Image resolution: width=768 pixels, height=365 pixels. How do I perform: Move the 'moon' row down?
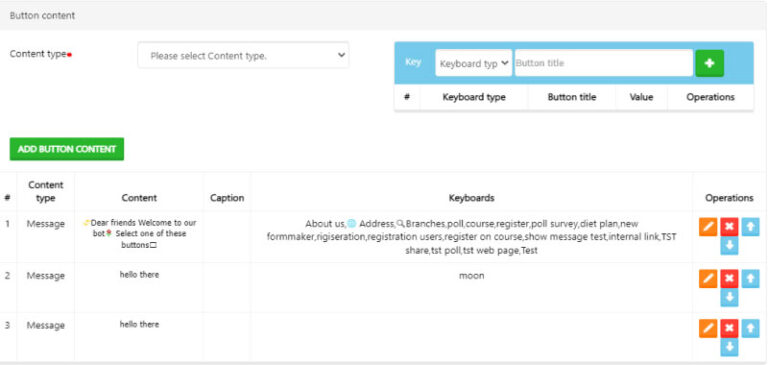729,297
